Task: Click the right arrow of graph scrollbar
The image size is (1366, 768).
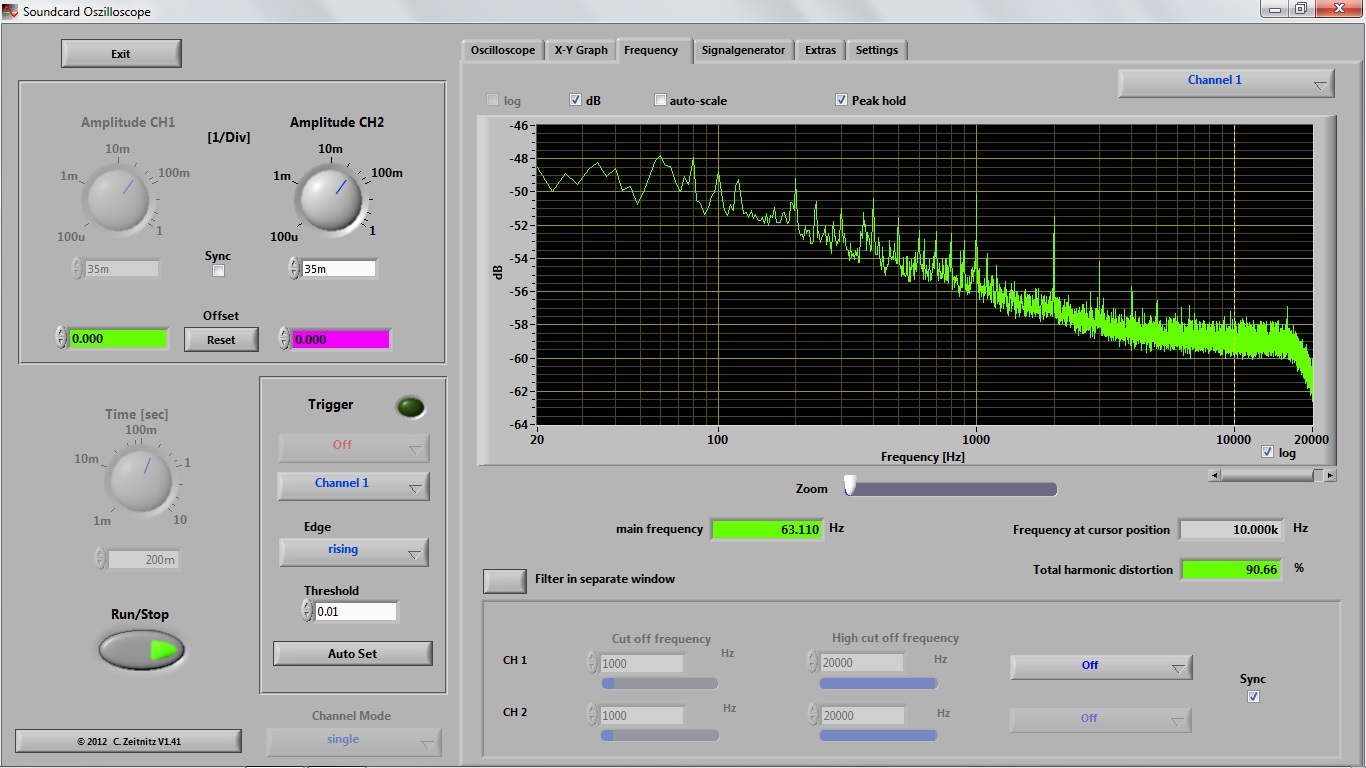Action: (x=1329, y=476)
